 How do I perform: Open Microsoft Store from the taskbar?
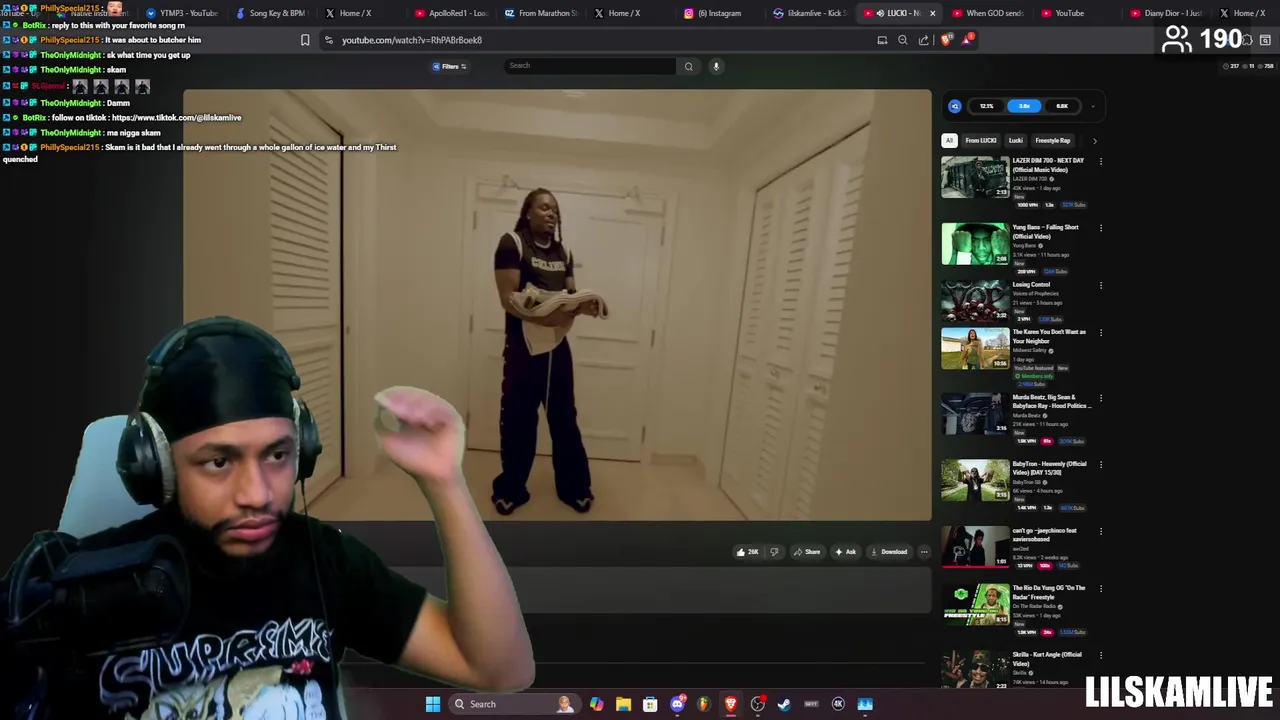[x=650, y=704]
